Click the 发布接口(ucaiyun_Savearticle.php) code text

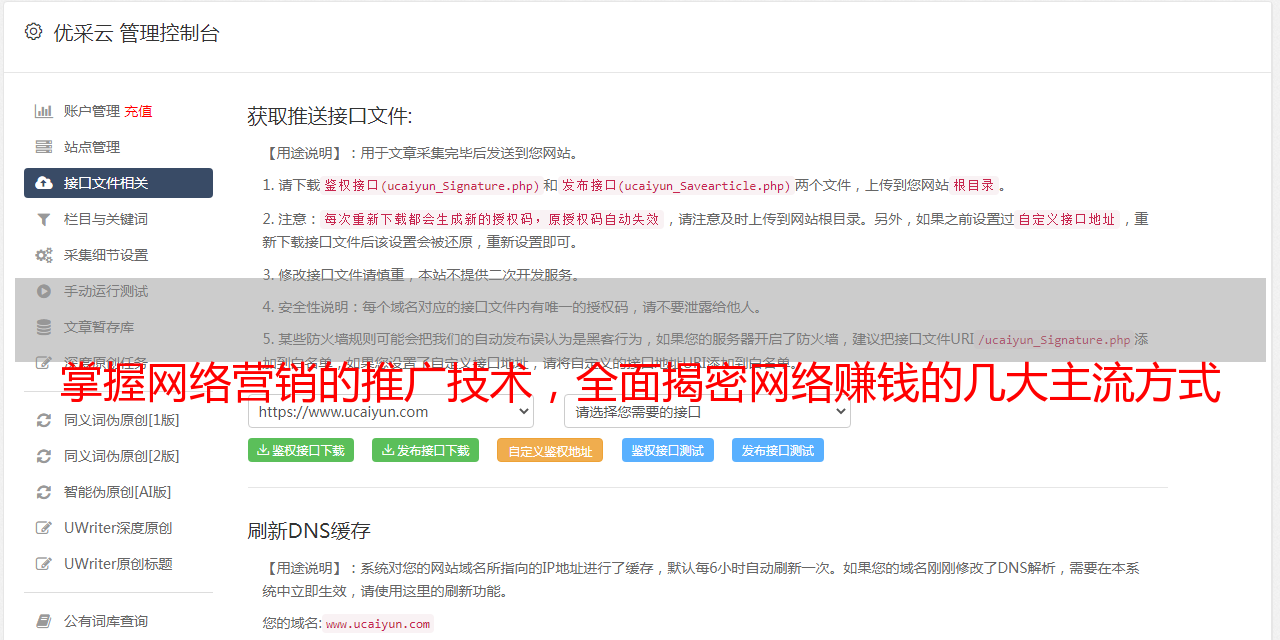pyautogui.click(x=677, y=186)
